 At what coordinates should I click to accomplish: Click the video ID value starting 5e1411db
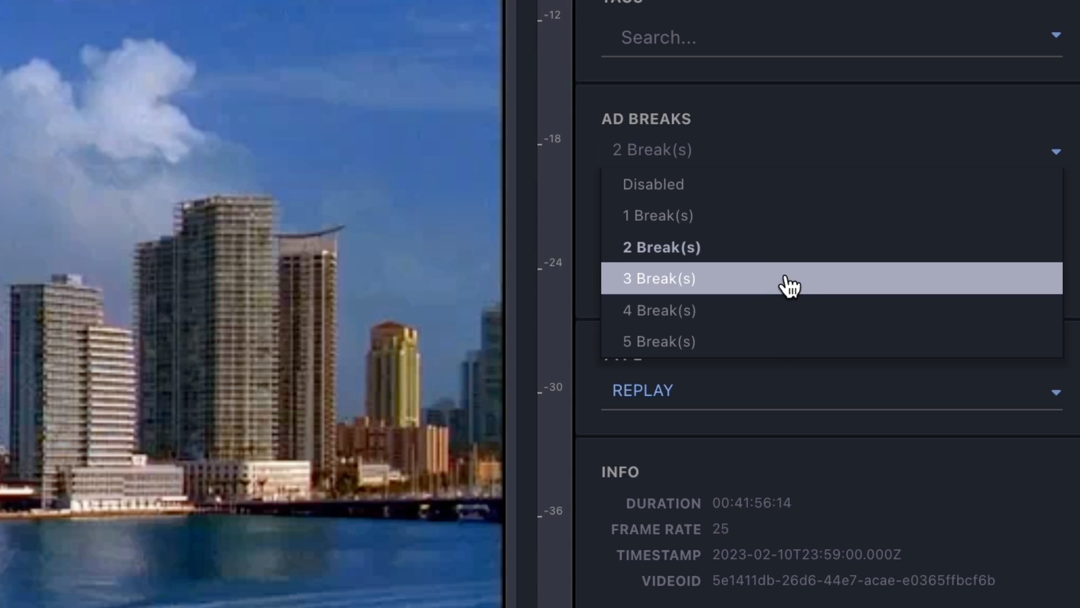853,580
